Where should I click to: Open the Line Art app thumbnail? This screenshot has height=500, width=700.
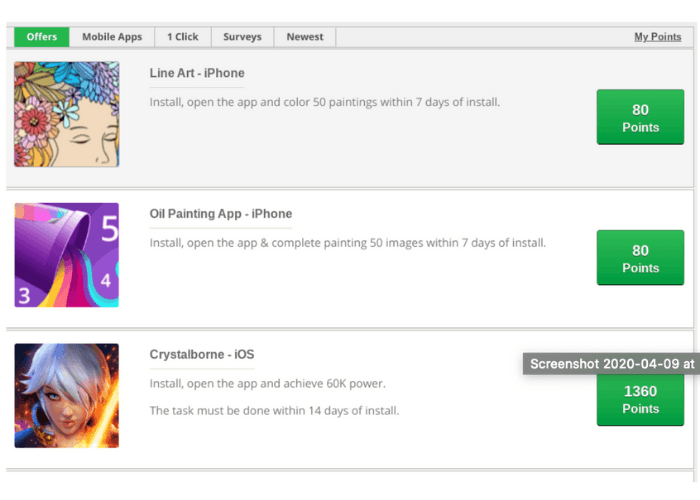(x=67, y=114)
